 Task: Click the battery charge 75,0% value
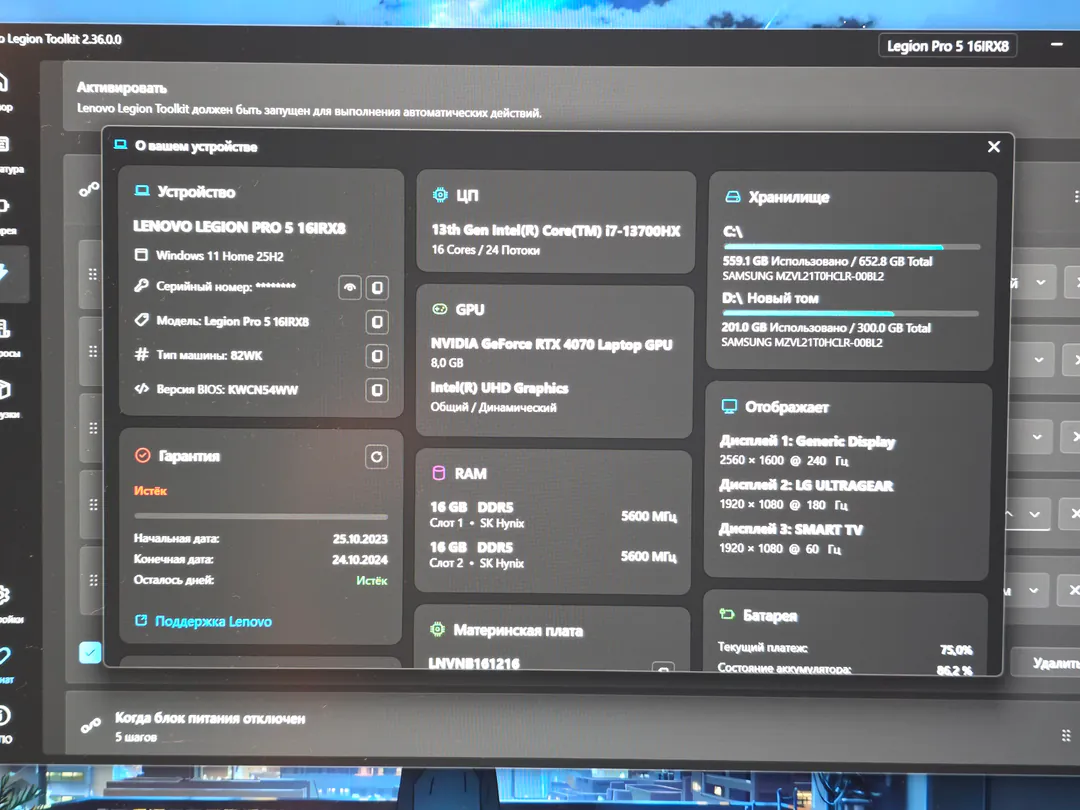[x=956, y=650]
